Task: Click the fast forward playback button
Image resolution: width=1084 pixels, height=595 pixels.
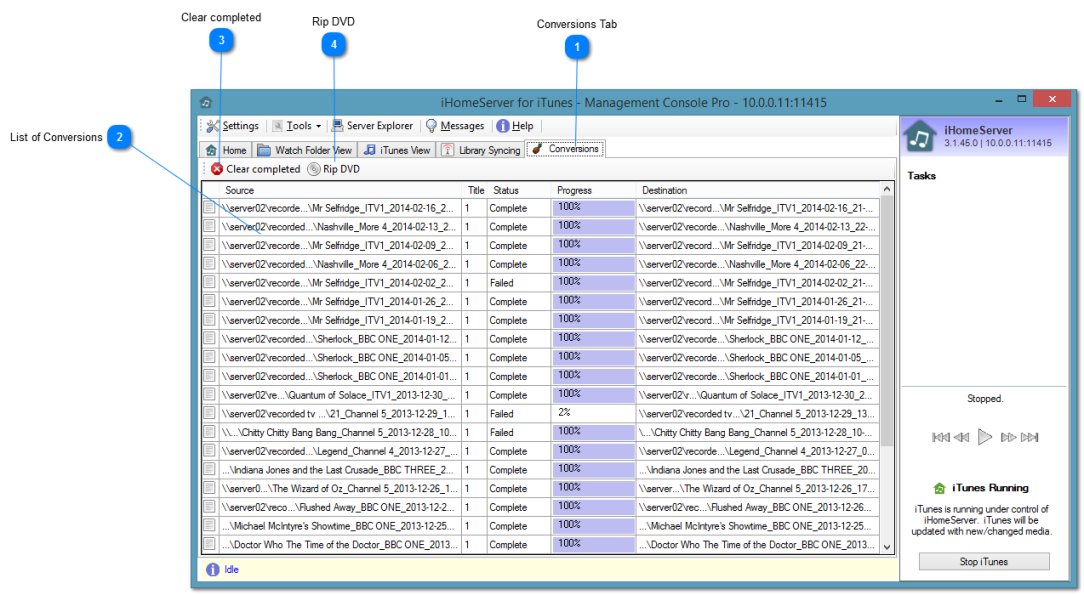Action: tap(1008, 437)
